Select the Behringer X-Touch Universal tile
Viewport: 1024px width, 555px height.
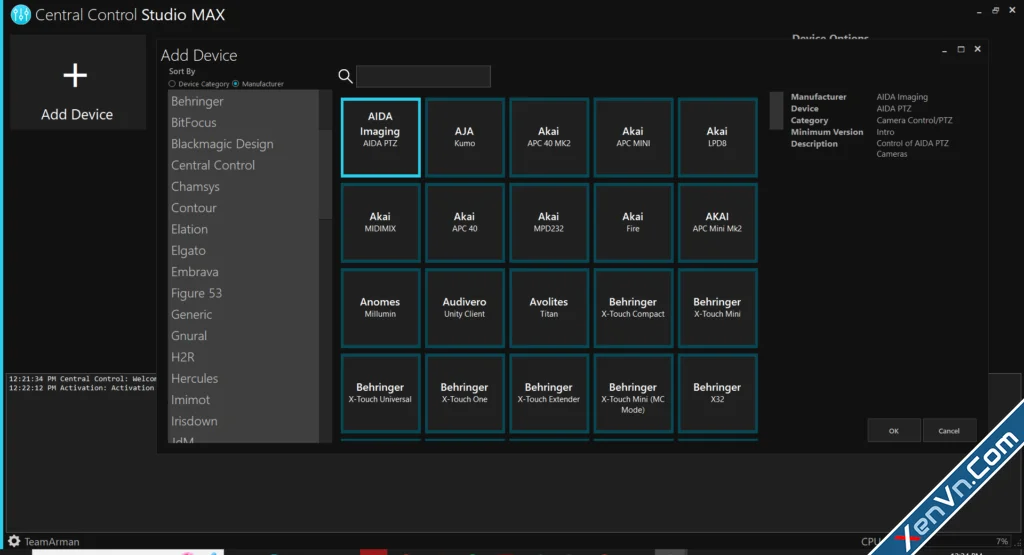[x=380, y=394]
